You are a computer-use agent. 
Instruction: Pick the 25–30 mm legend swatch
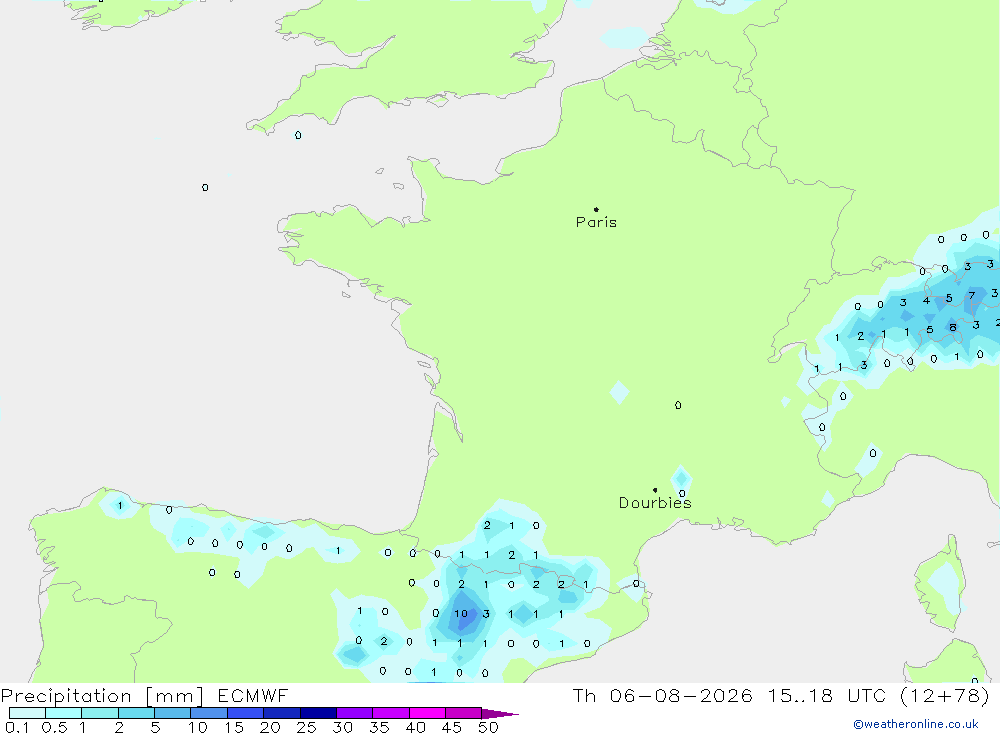coord(318,713)
